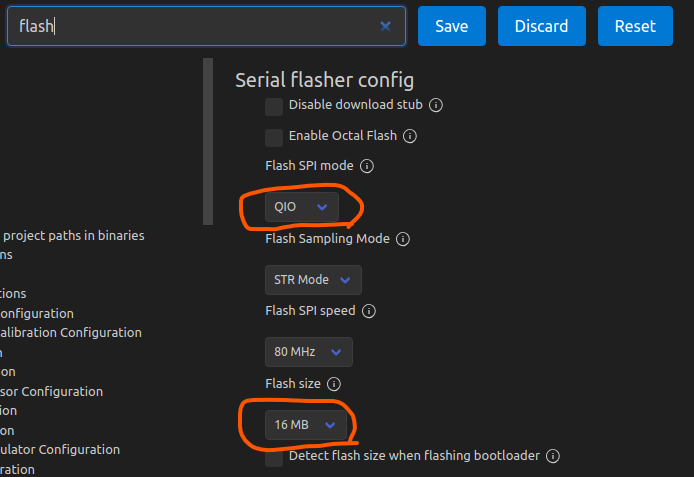The width and height of the screenshot is (694, 477).
Task: Show info for Detect flash size option
Action: [553, 456]
